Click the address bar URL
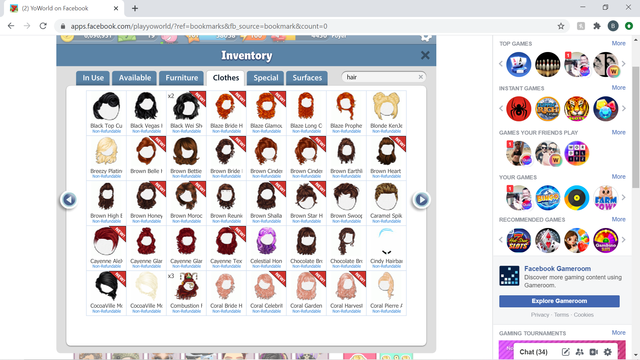Viewport: 640px width, 360px height. (199, 26)
